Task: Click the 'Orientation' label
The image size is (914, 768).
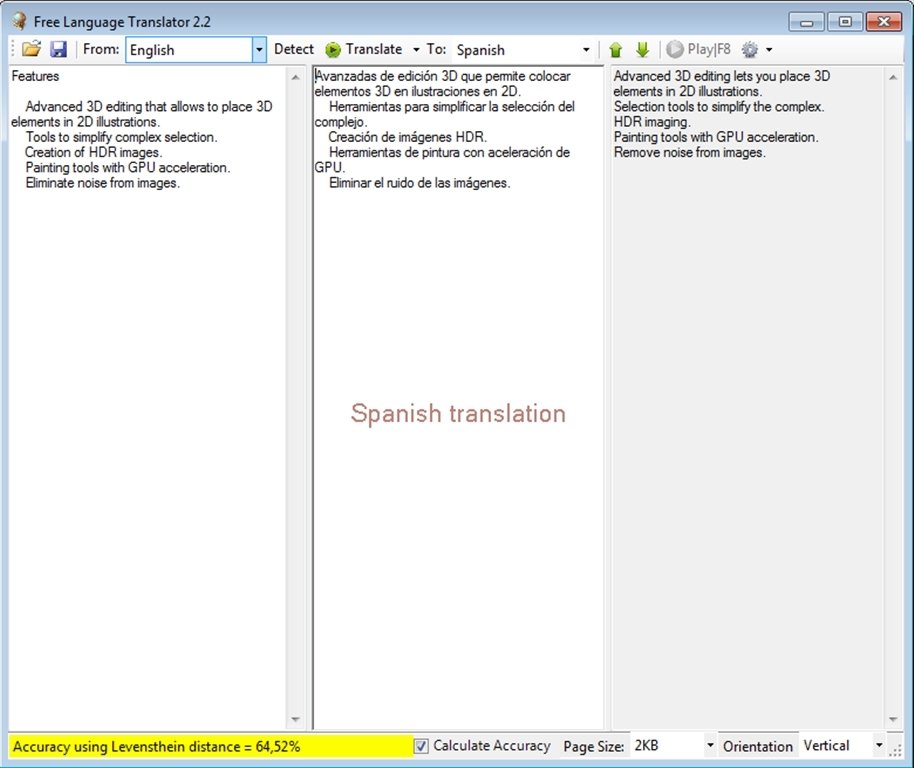Action: pos(758,746)
